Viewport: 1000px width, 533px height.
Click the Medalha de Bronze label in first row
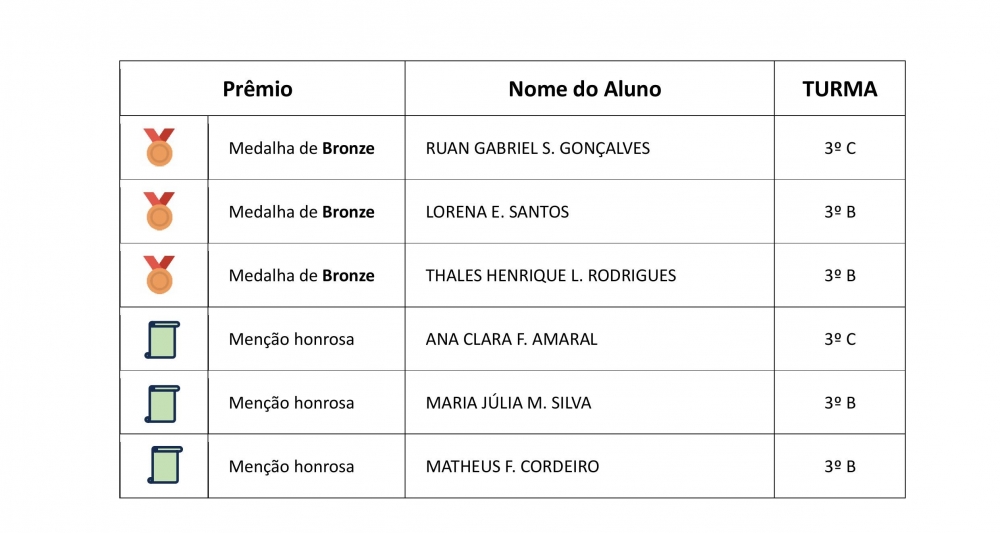click(x=302, y=148)
